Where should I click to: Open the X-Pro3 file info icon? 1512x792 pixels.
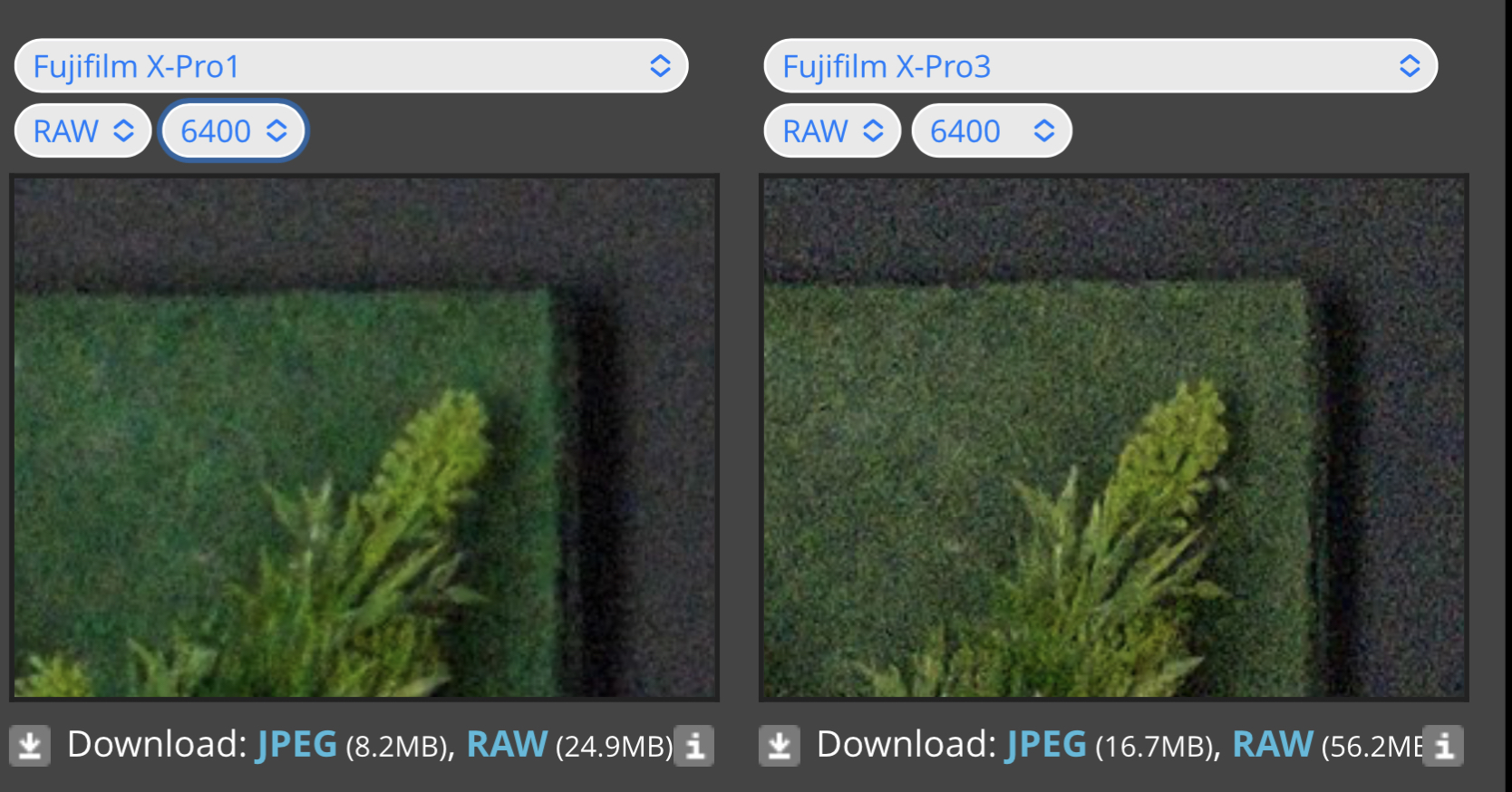pos(1444,746)
